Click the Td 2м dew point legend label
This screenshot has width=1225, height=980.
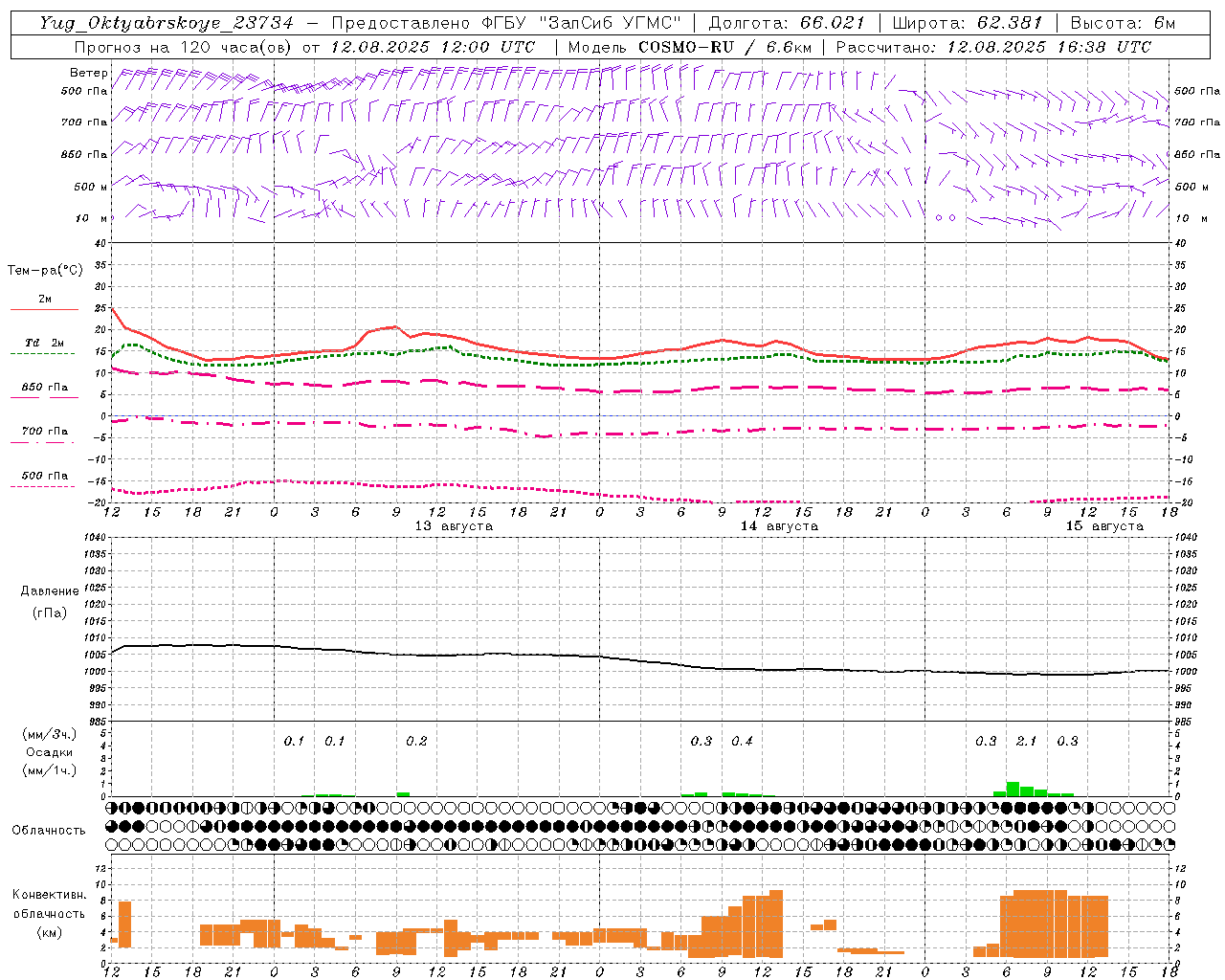tap(45, 343)
